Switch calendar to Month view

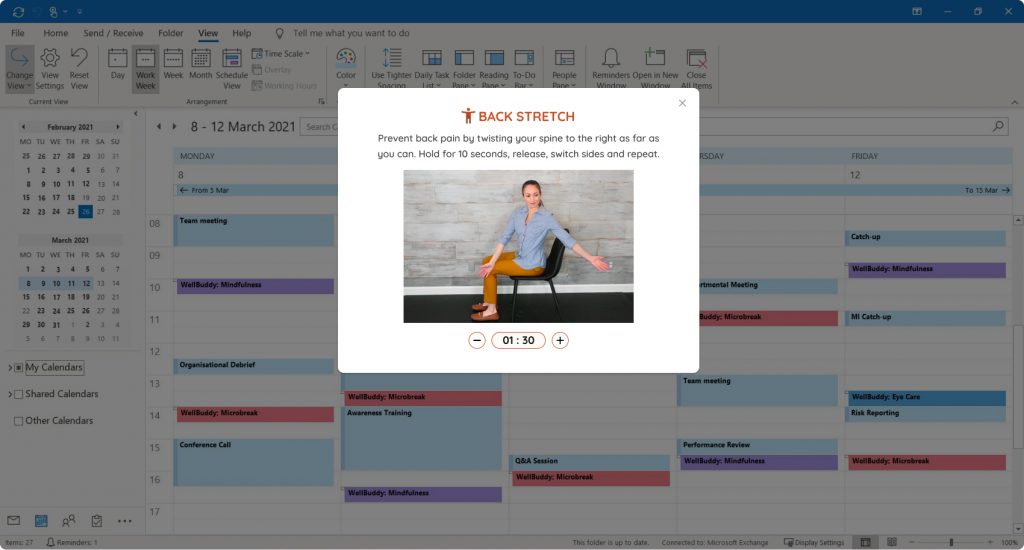click(x=200, y=65)
